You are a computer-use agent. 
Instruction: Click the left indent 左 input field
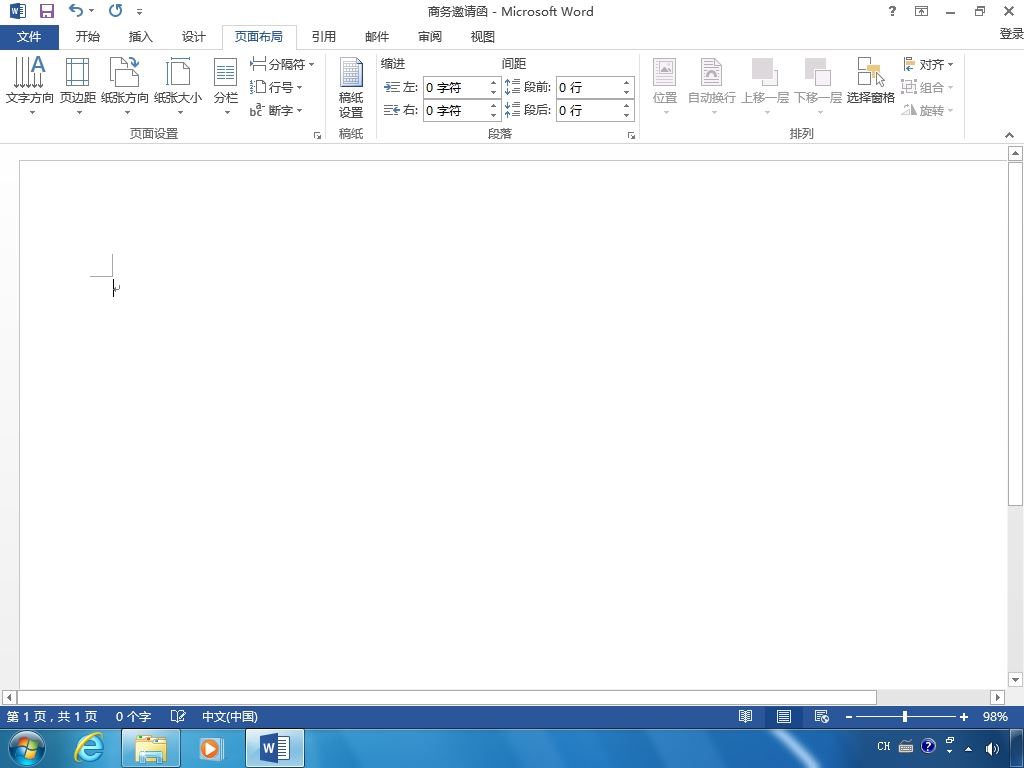pos(455,87)
